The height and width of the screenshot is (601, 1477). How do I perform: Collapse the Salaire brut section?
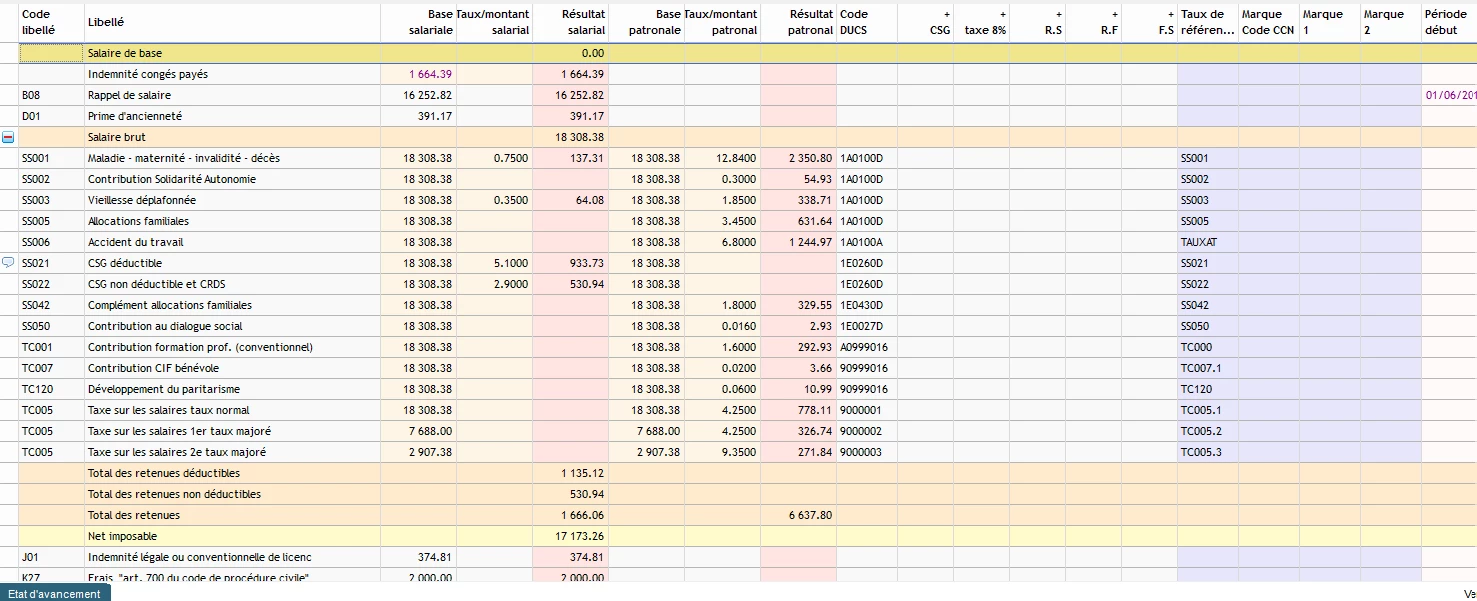point(8,137)
